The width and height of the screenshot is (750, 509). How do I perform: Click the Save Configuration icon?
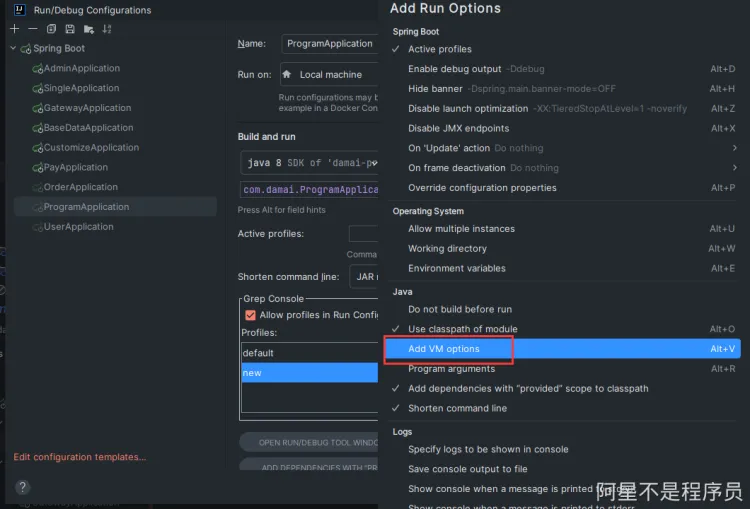click(69, 29)
